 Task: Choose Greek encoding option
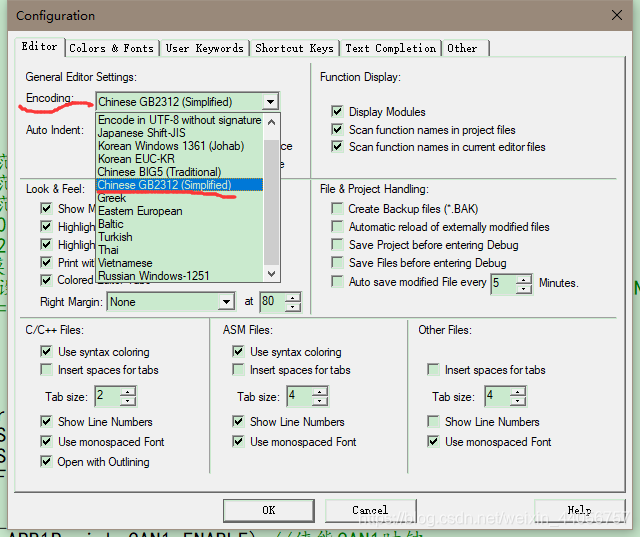tap(180, 198)
